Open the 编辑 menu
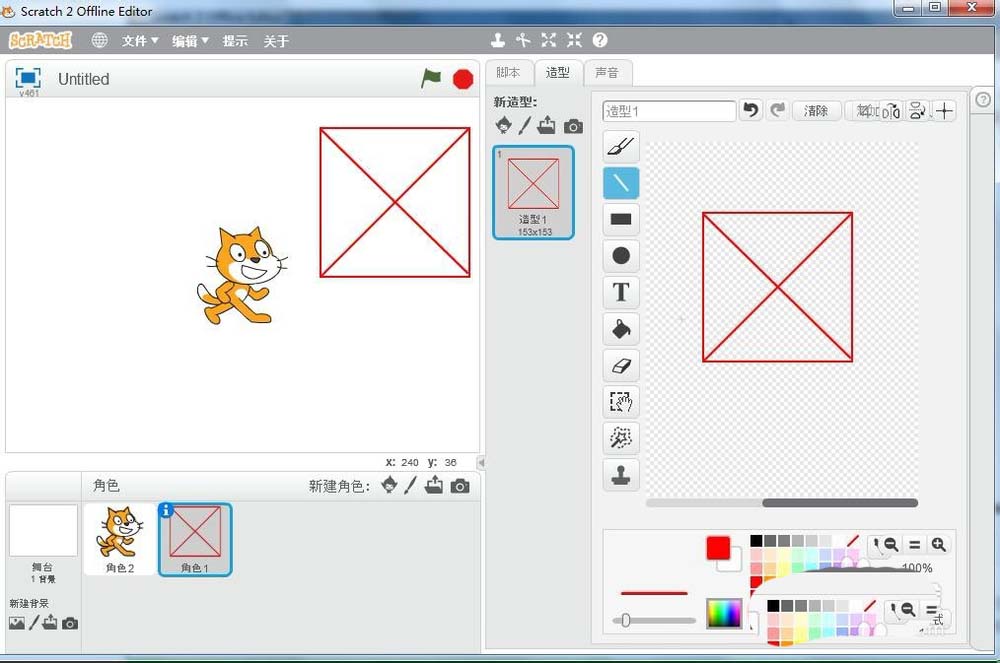The height and width of the screenshot is (663, 1000). pyautogui.click(x=190, y=41)
